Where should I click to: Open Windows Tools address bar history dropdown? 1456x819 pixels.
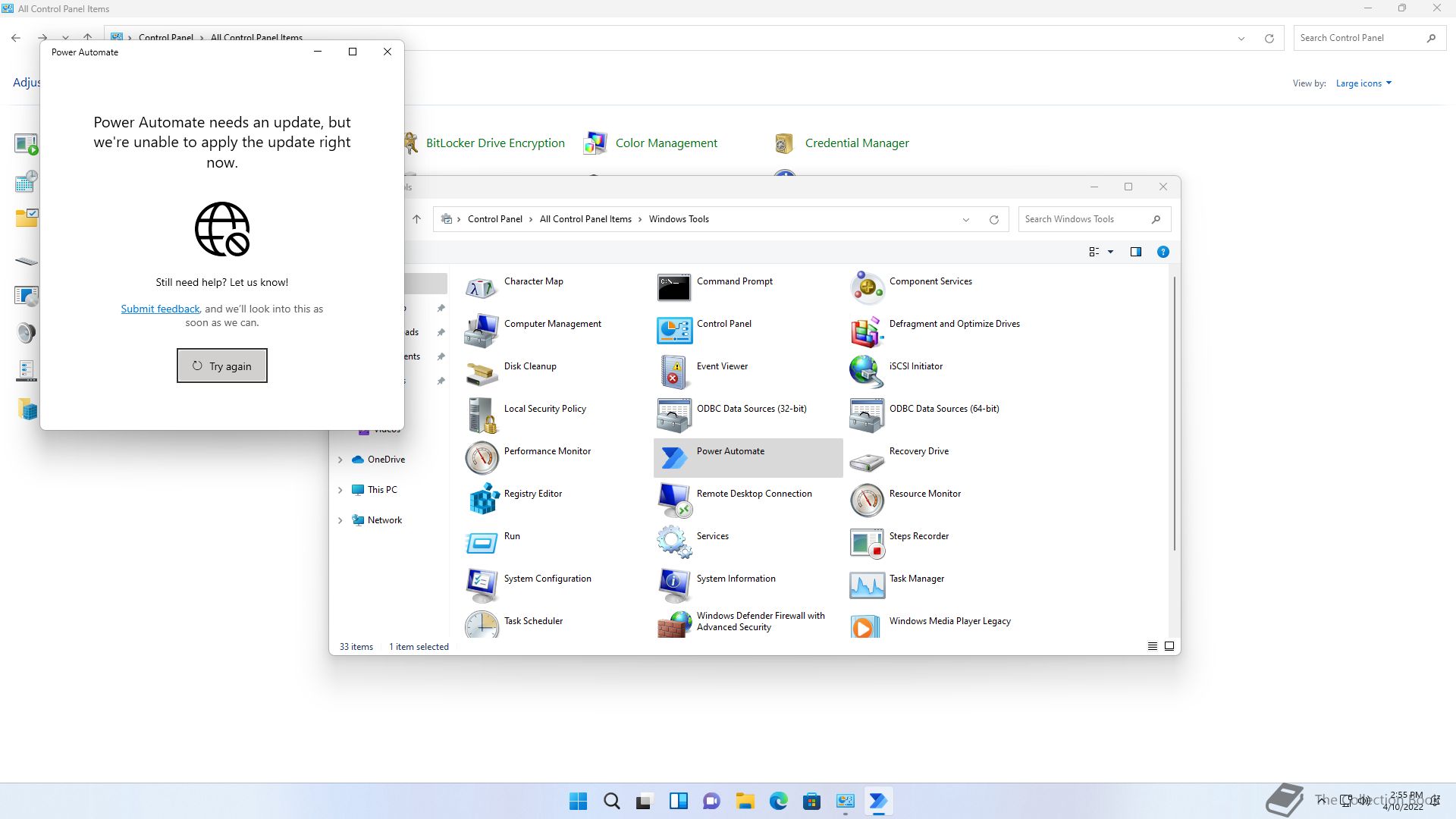966,220
